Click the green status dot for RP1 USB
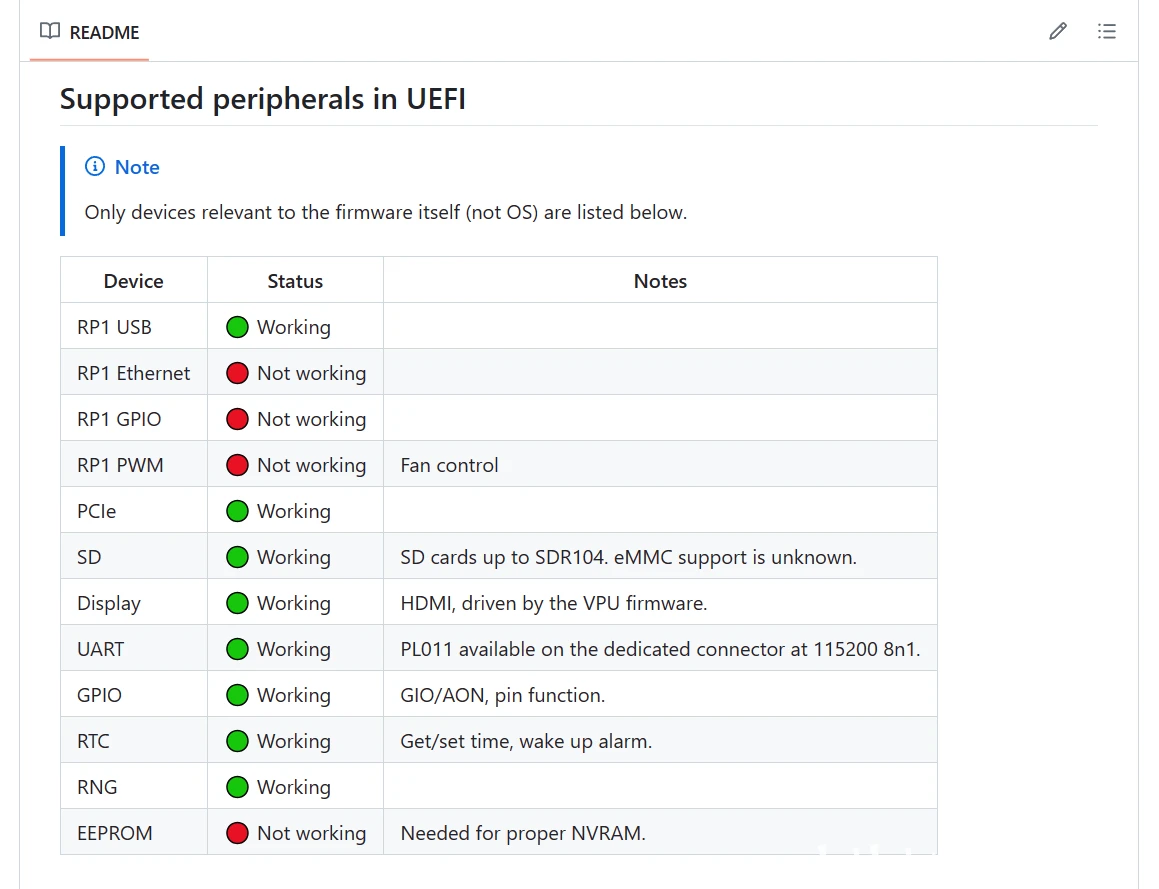The width and height of the screenshot is (1159, 889). (x=237, y=327)
